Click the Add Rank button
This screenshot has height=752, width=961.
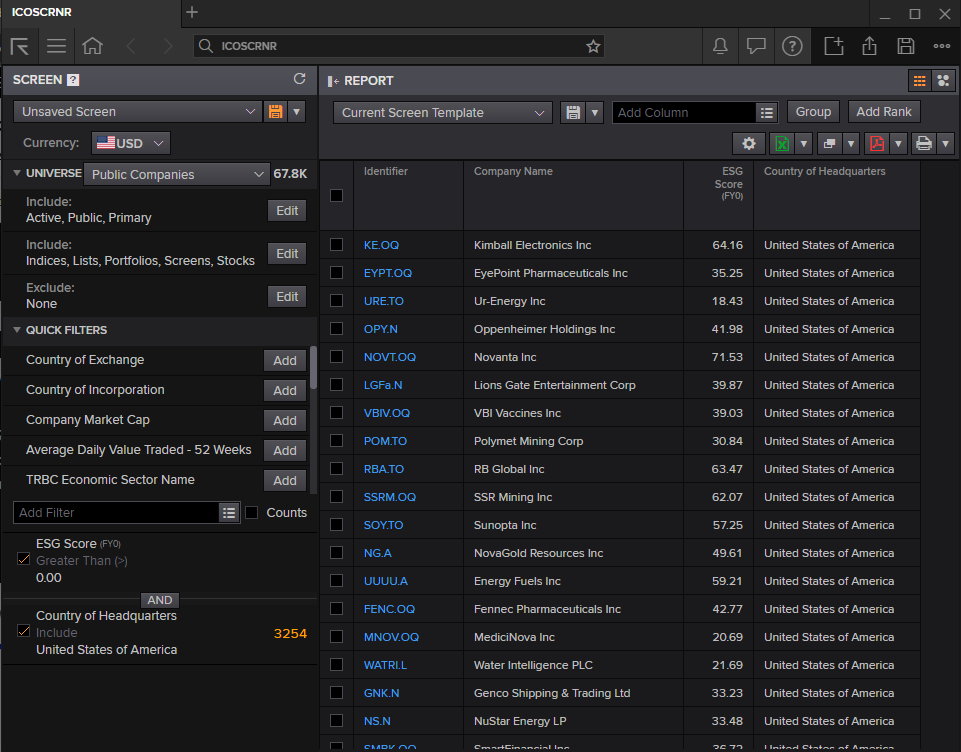884,111
